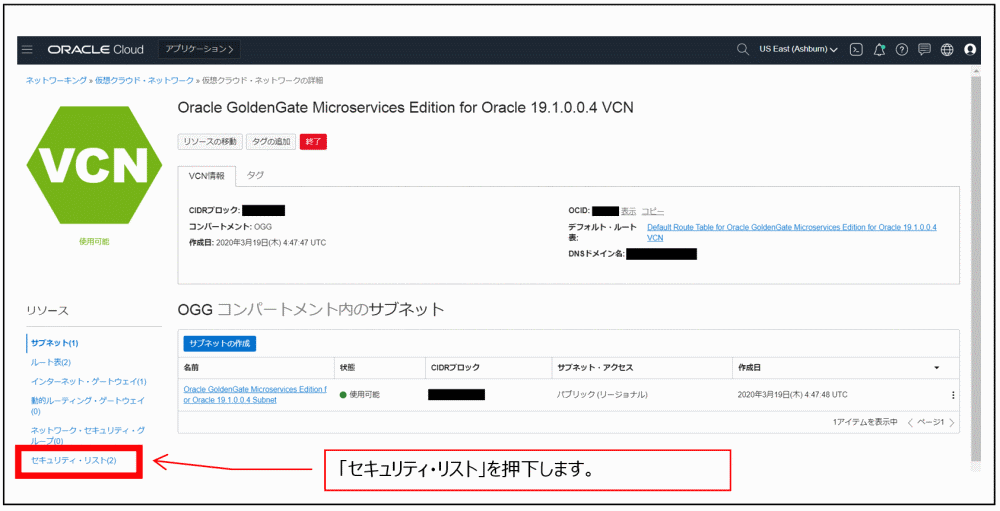Copy the OCID via コピー link

(x=652, y=211)
